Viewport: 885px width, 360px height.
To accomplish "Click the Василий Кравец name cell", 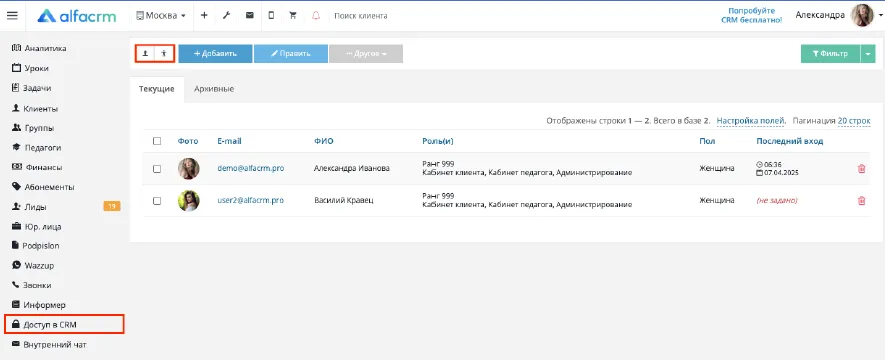I will point(344,200).
